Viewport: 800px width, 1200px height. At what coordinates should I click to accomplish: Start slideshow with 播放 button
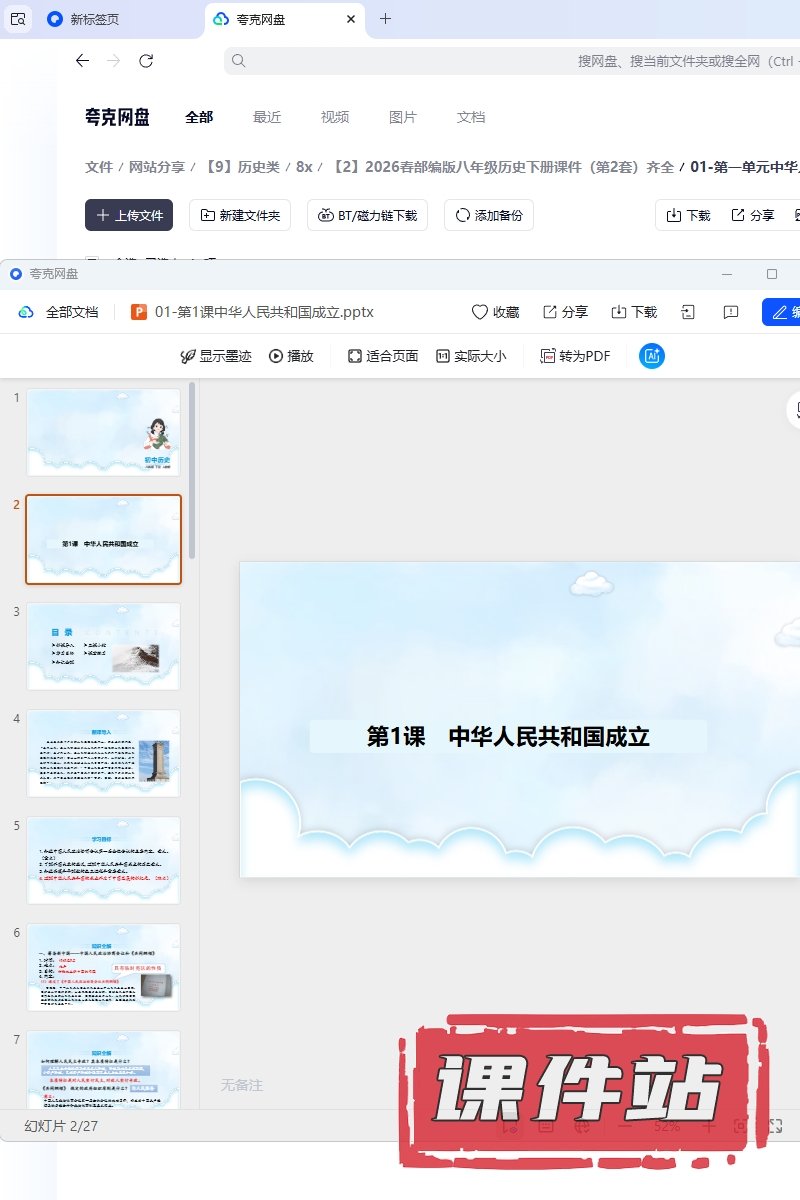[x=291, y=356]
